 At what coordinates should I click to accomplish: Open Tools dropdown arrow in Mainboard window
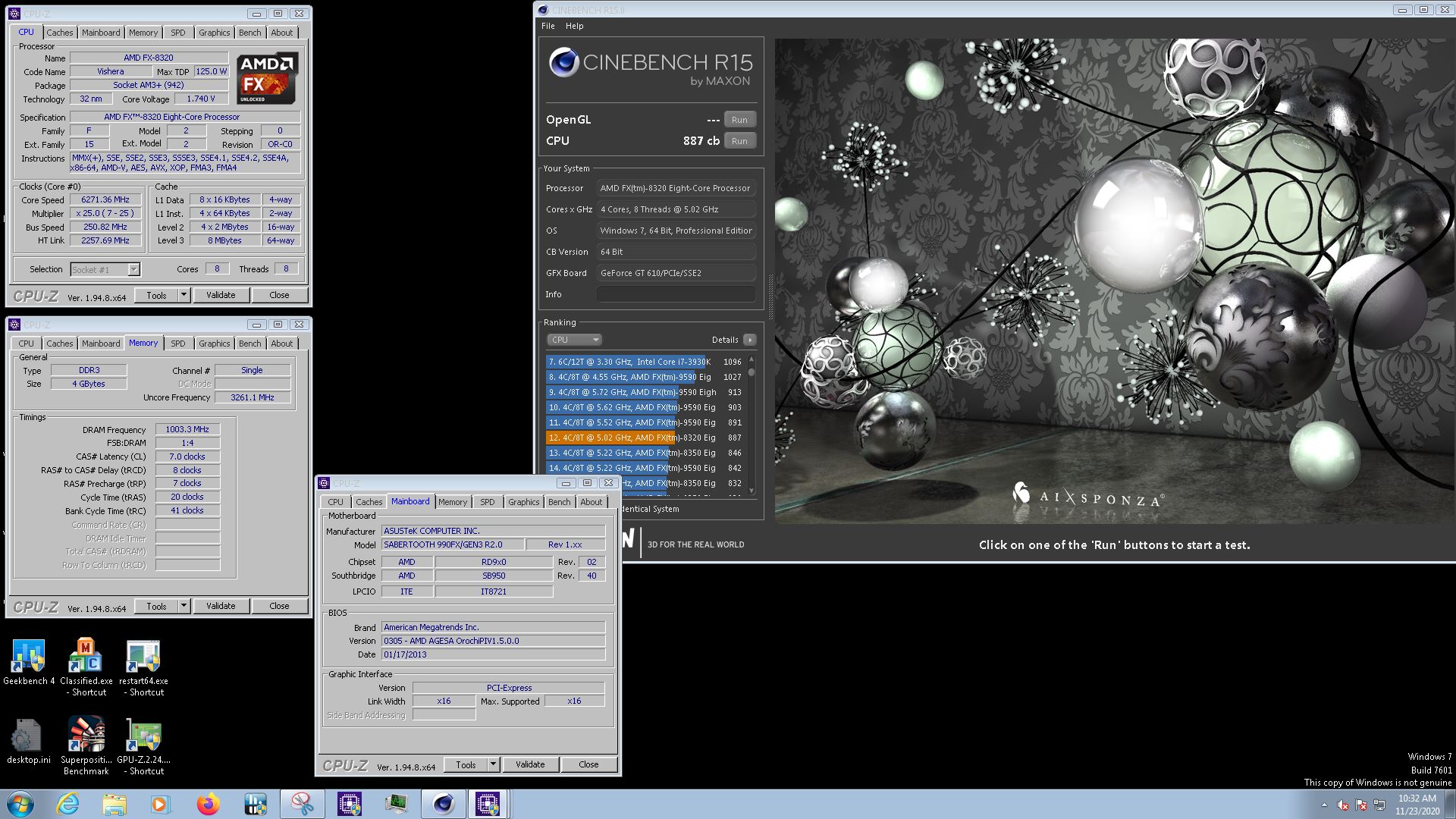tap(493, 764)
